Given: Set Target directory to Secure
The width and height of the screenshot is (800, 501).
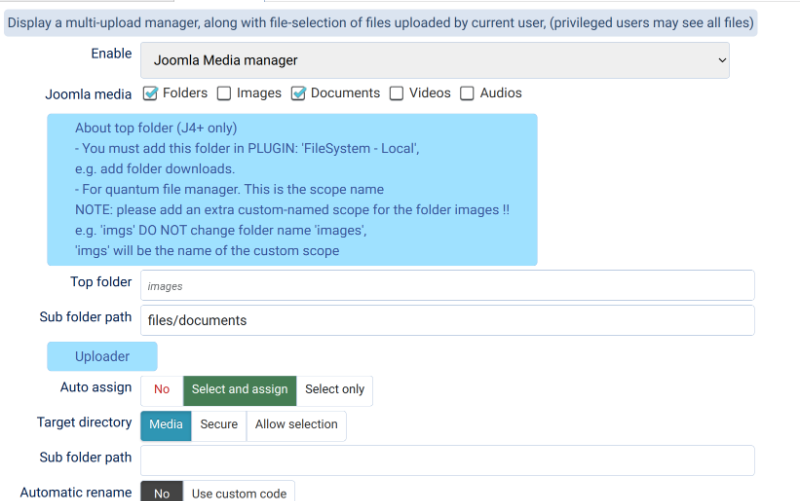Looking at the screenshot, I should point(219,425).
